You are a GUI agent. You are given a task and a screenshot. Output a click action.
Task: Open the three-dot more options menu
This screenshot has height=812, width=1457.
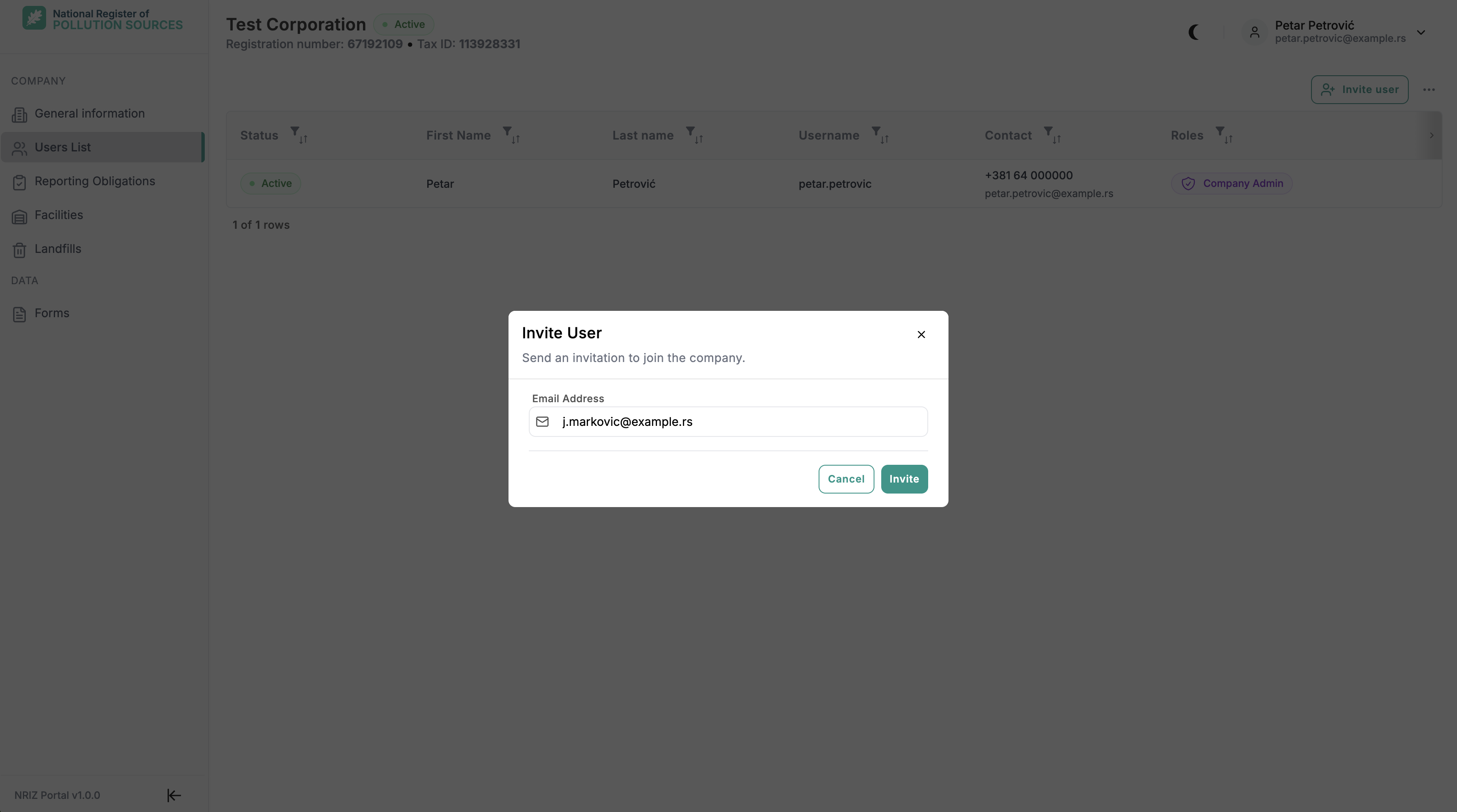(1429, 89)
